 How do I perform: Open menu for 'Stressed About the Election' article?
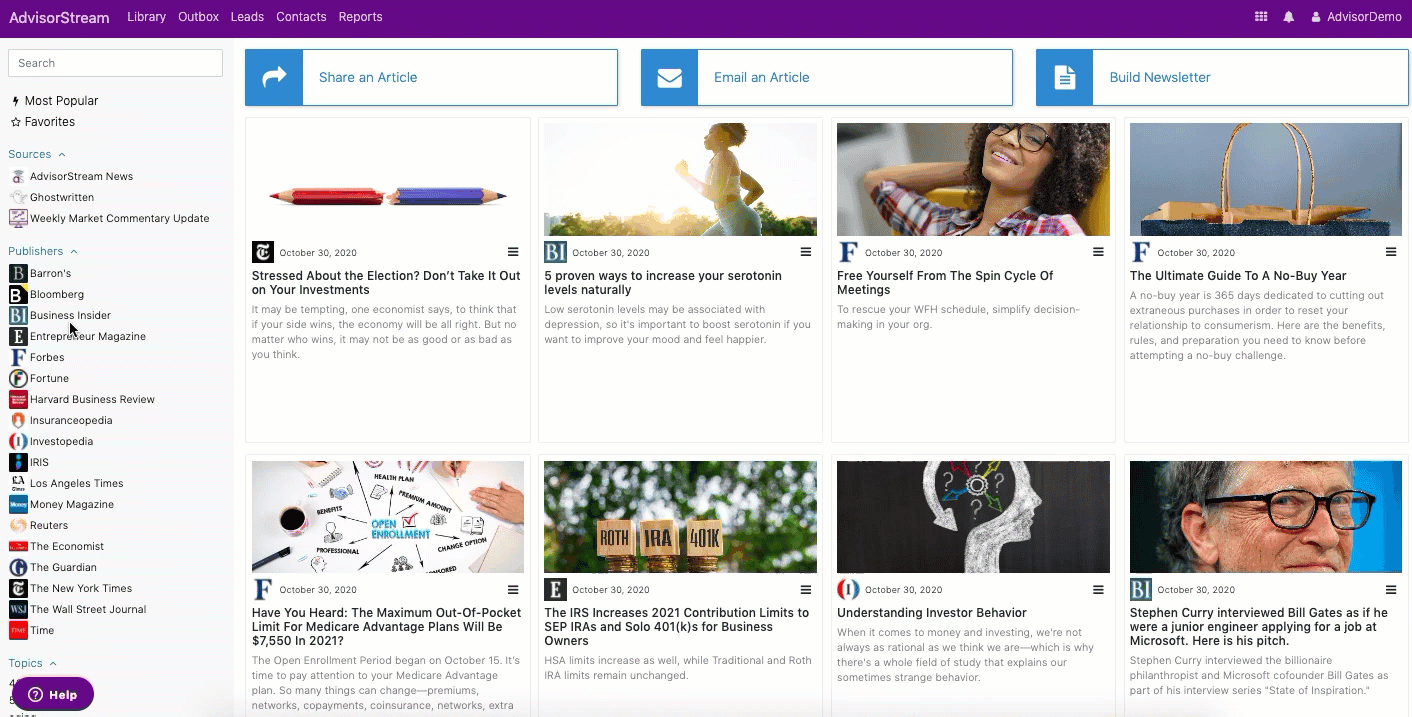(x=513, y=252)
